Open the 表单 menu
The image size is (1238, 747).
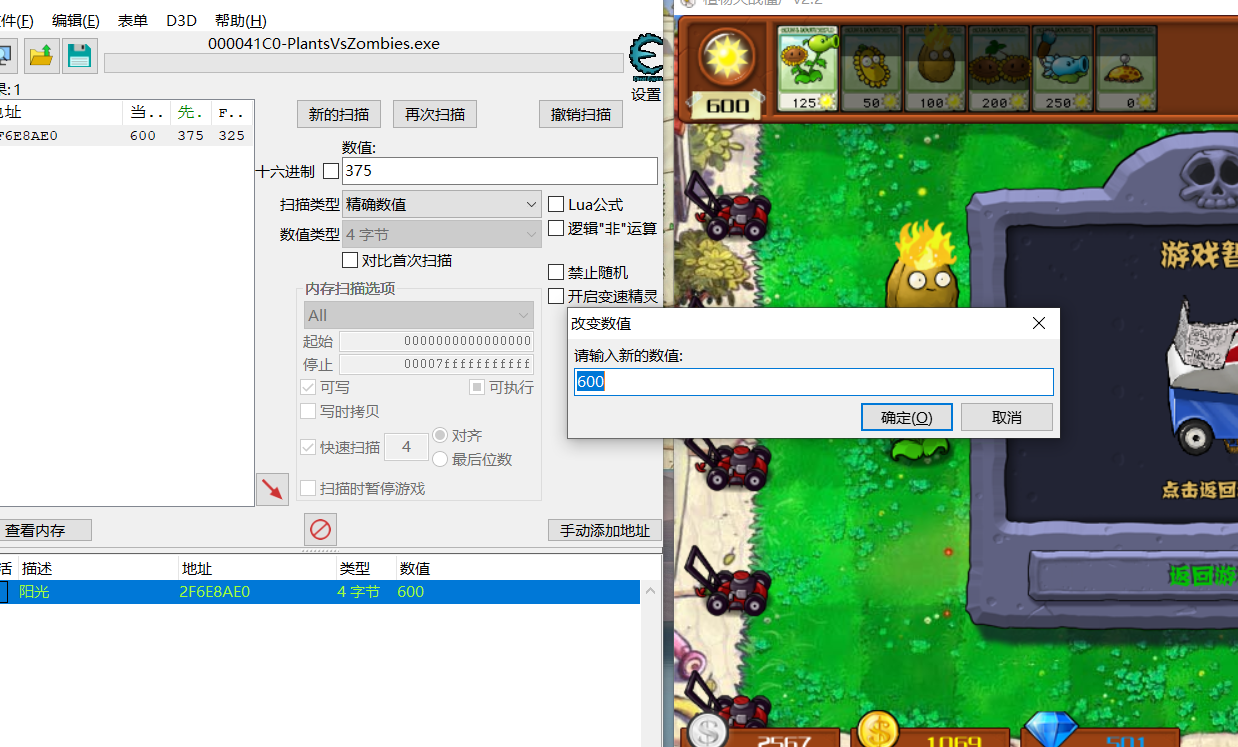point(132,20)
